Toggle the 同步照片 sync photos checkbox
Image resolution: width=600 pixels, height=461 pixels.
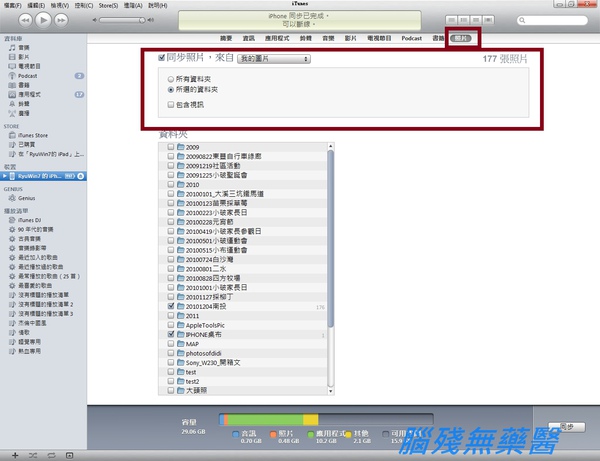161,58
